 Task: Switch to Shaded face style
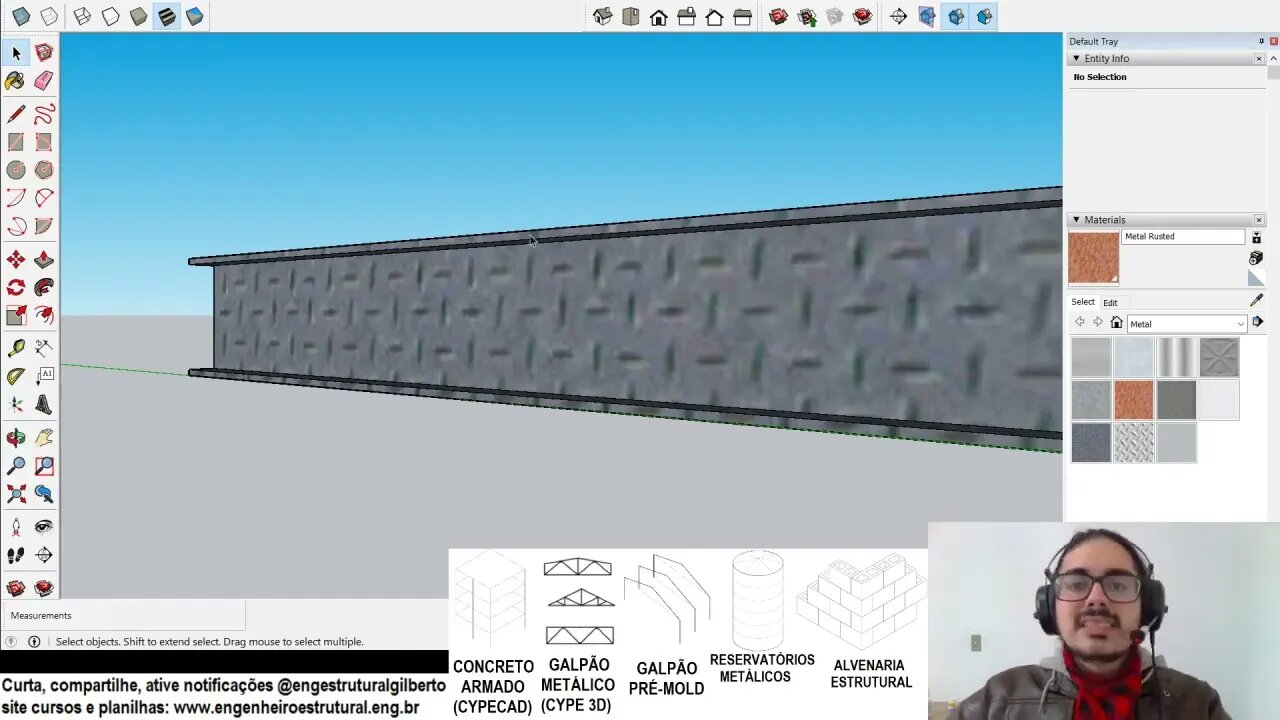(x=139, y=16)
